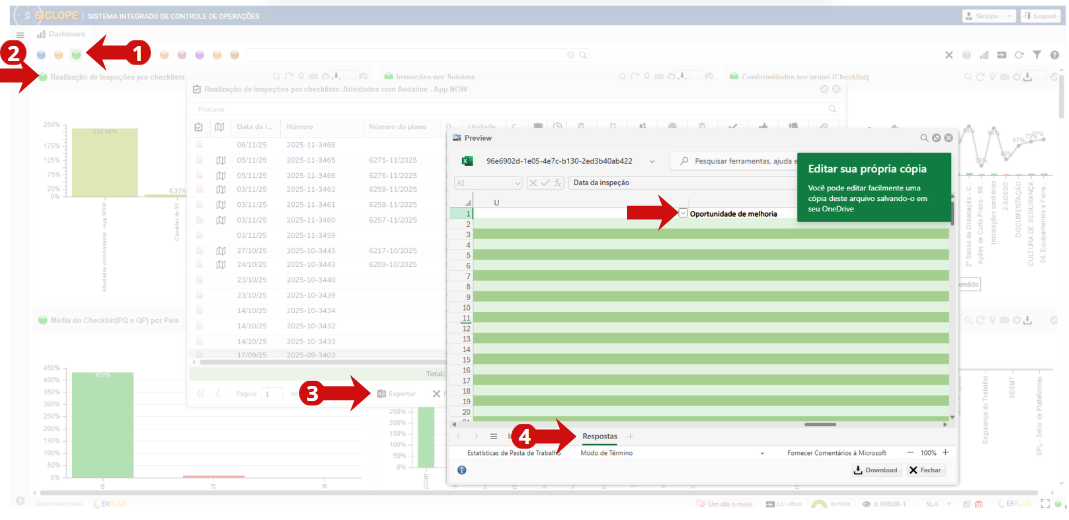Viewport: 1069px width, 520px height.
Task: Select the green circle dashboard indicator
Action: (x=76, y=55)
